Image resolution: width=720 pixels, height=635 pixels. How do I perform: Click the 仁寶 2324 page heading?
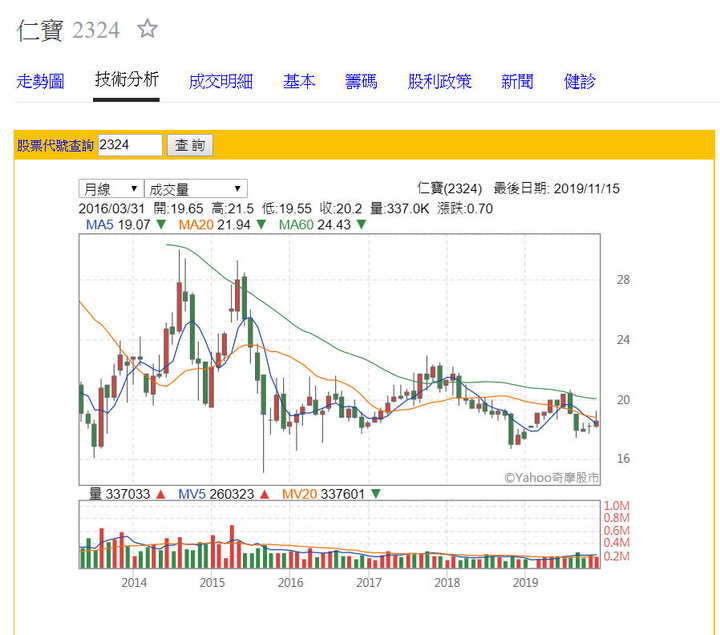68,30
